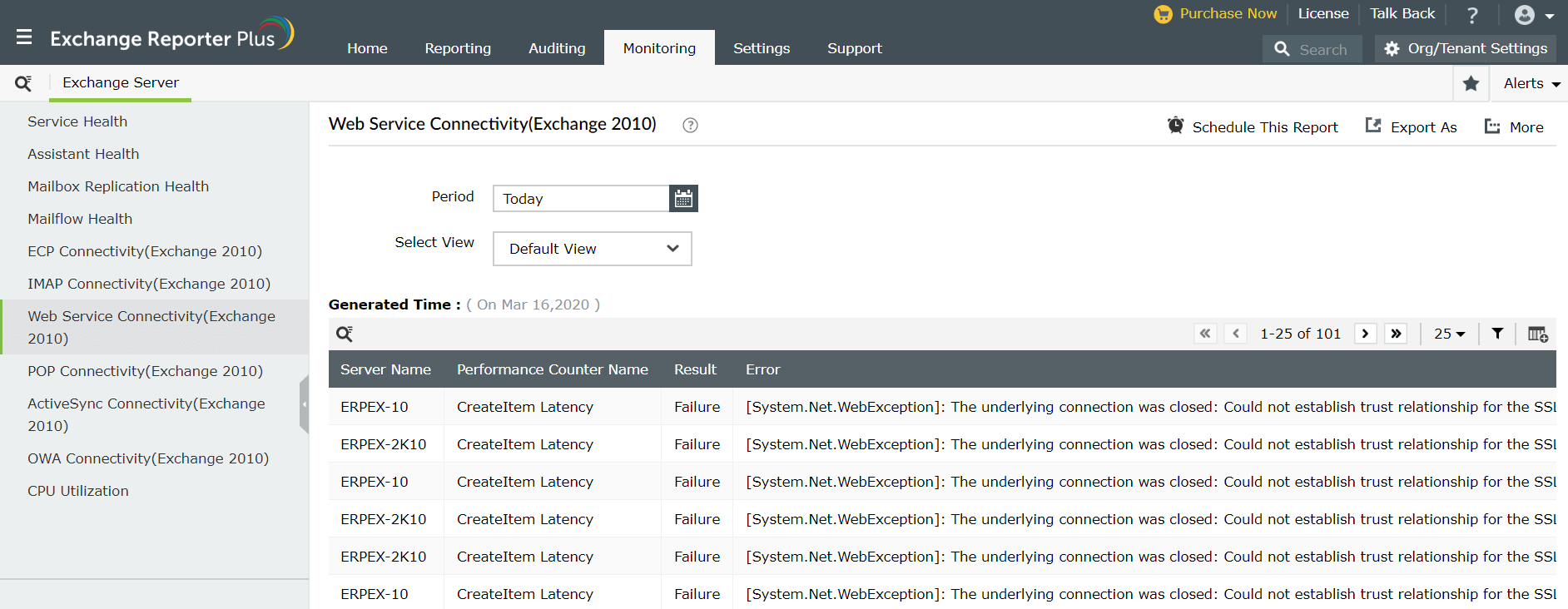This screenshot has width=1568, height=609.
Task: Open the Mailflow Health report
Action: 80,219
